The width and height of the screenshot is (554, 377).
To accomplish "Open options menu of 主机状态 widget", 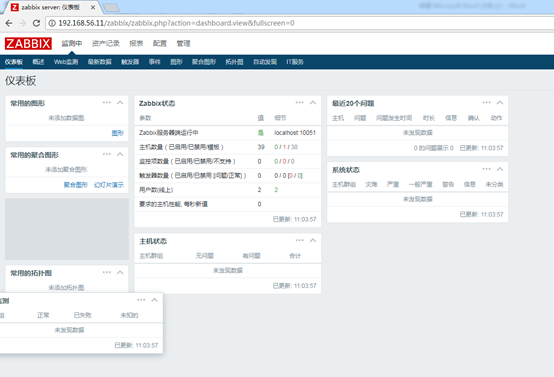I will click(300, 240).
